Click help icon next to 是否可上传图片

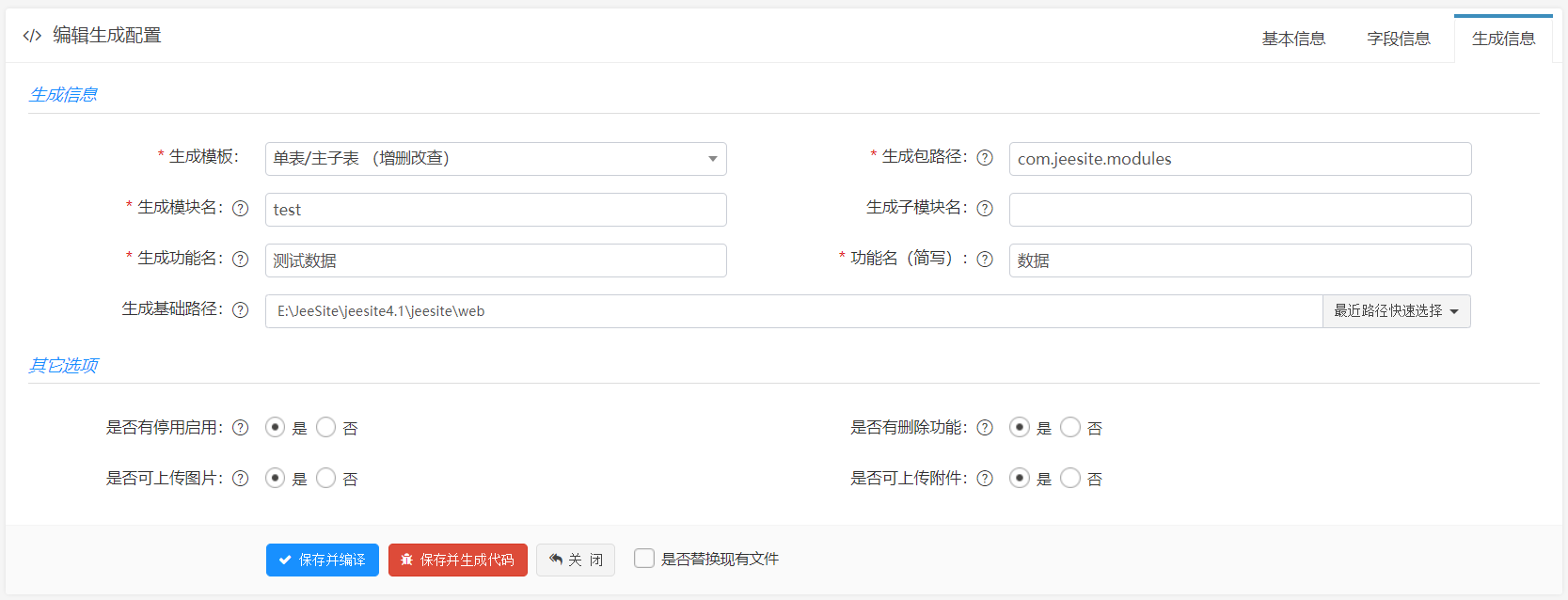[x=241, y=479]
